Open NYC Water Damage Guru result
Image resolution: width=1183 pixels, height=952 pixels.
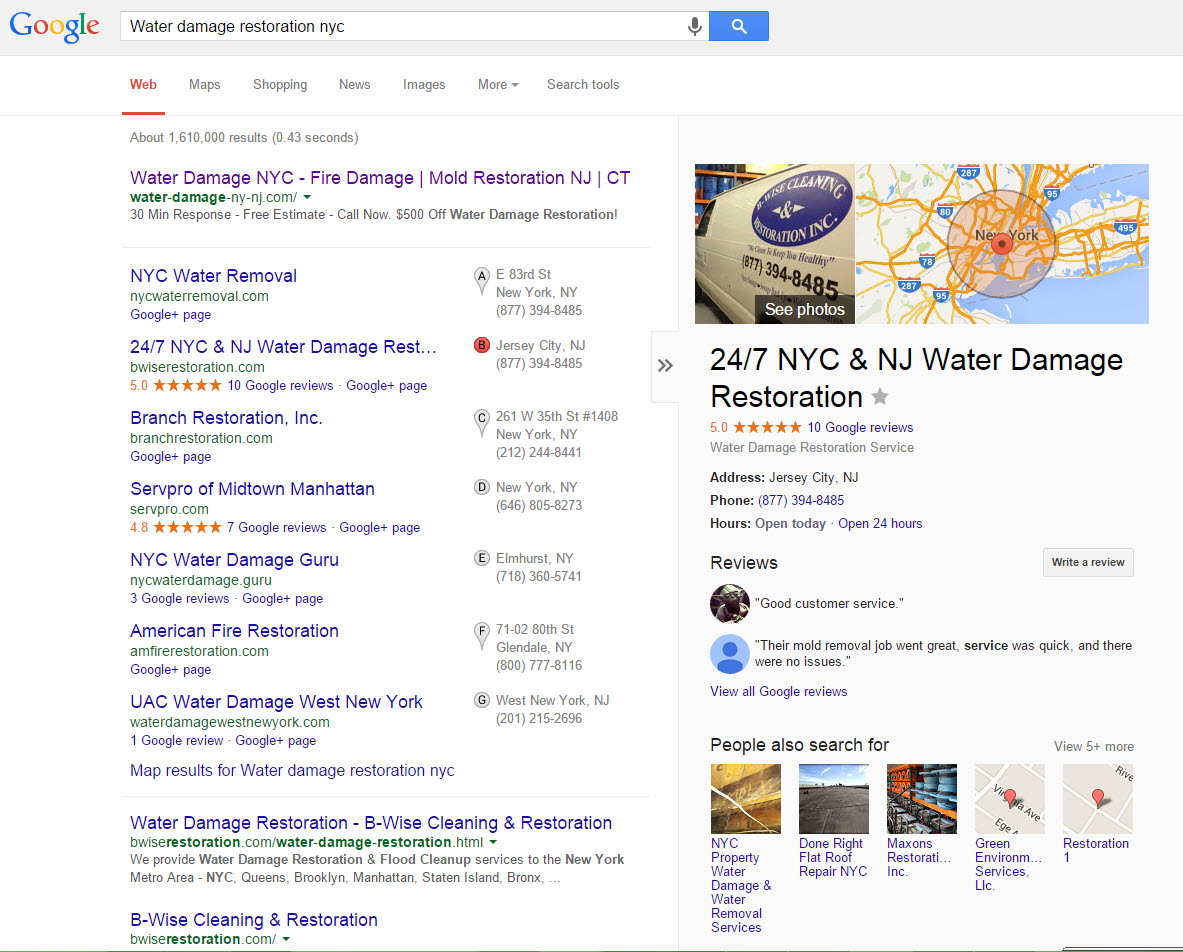coord(235,560)
